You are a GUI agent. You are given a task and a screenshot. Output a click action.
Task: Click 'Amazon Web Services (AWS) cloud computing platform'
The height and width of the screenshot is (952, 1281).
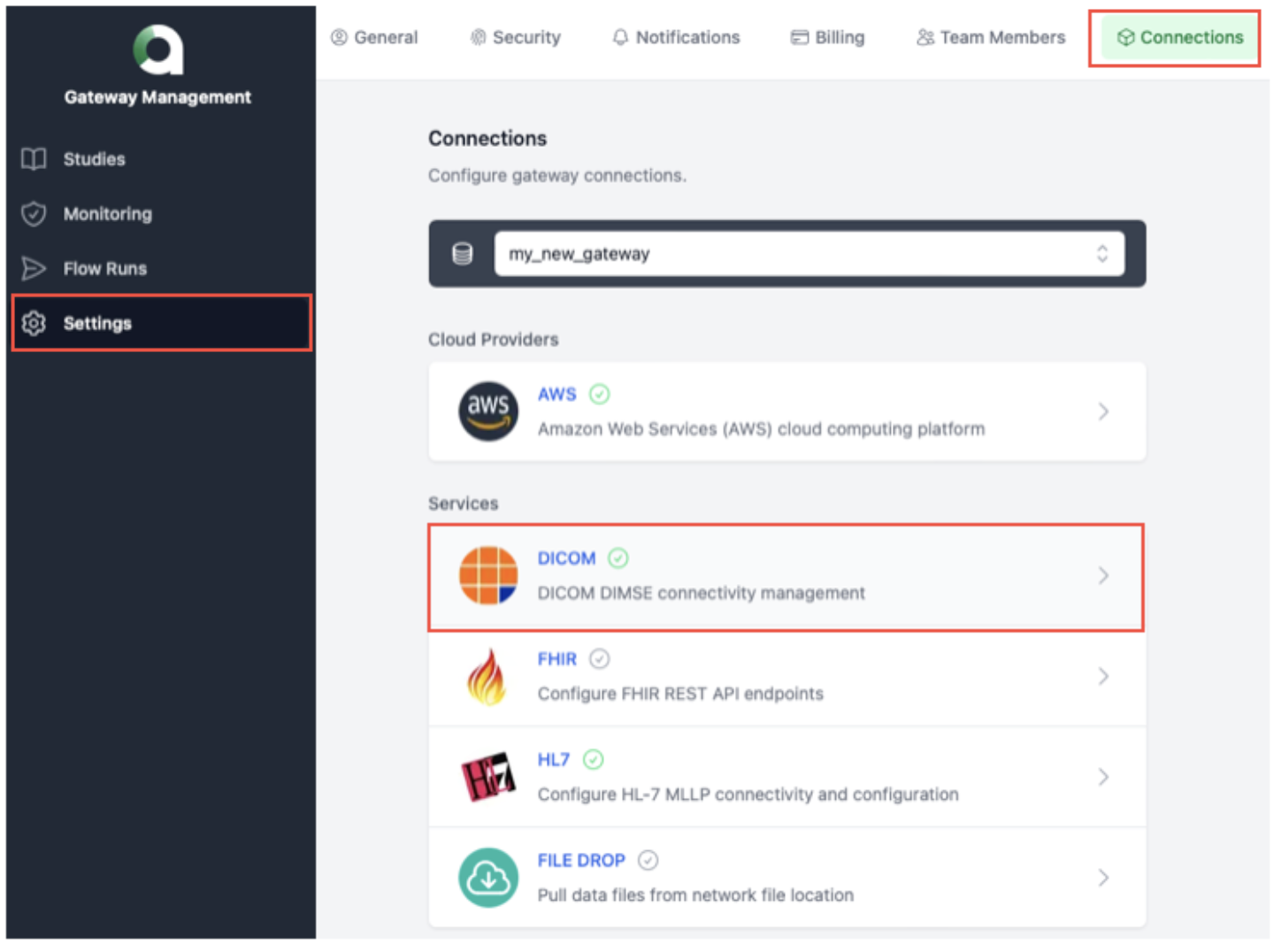[761, 429]
